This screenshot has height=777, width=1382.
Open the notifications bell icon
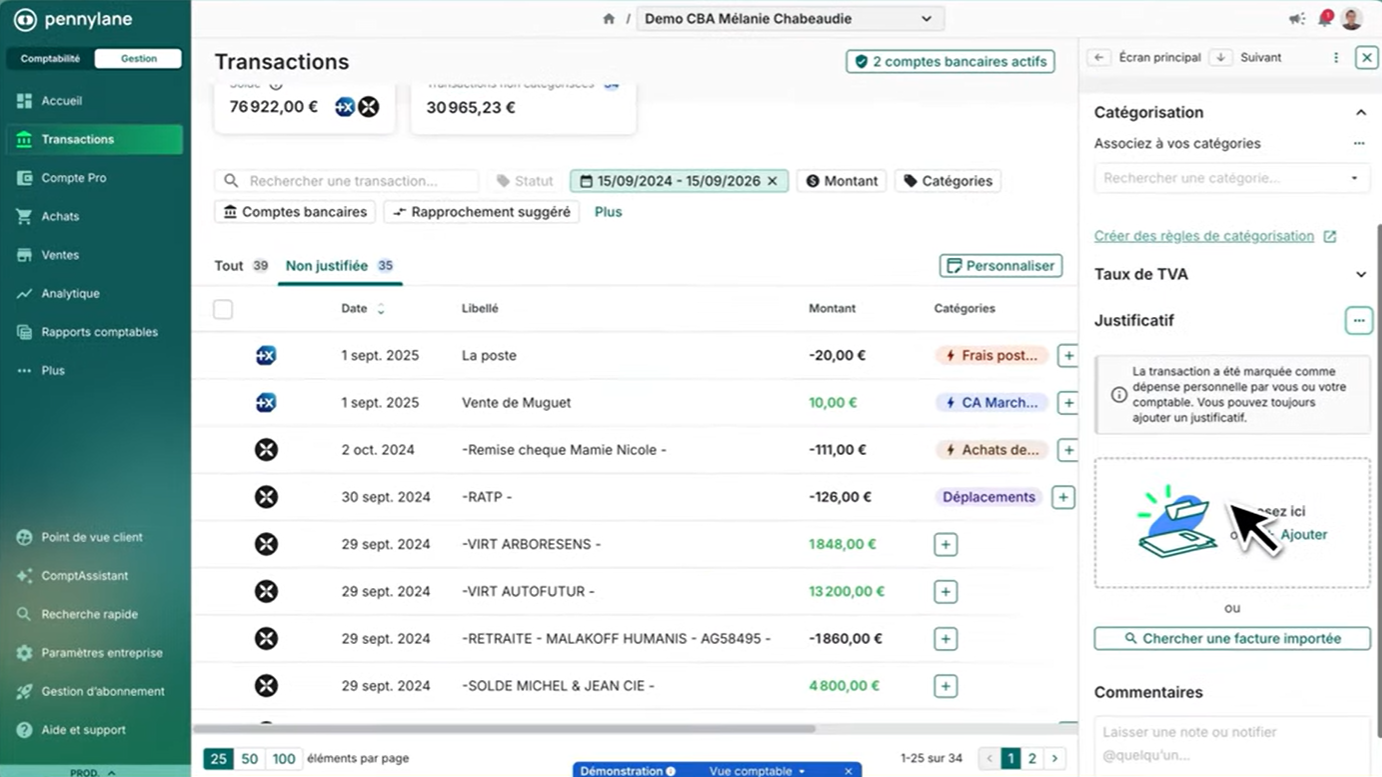pyautogui.click(x=1325, y=19)
